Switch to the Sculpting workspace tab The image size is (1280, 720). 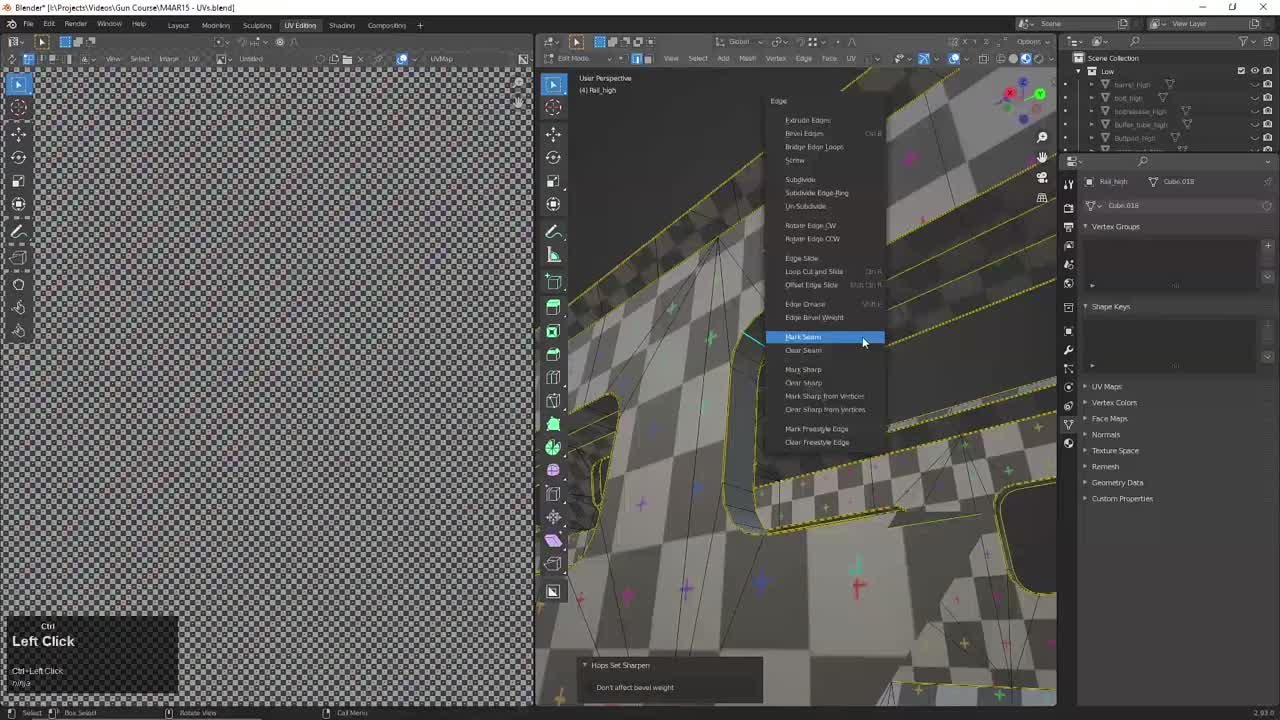coord(257,25)
